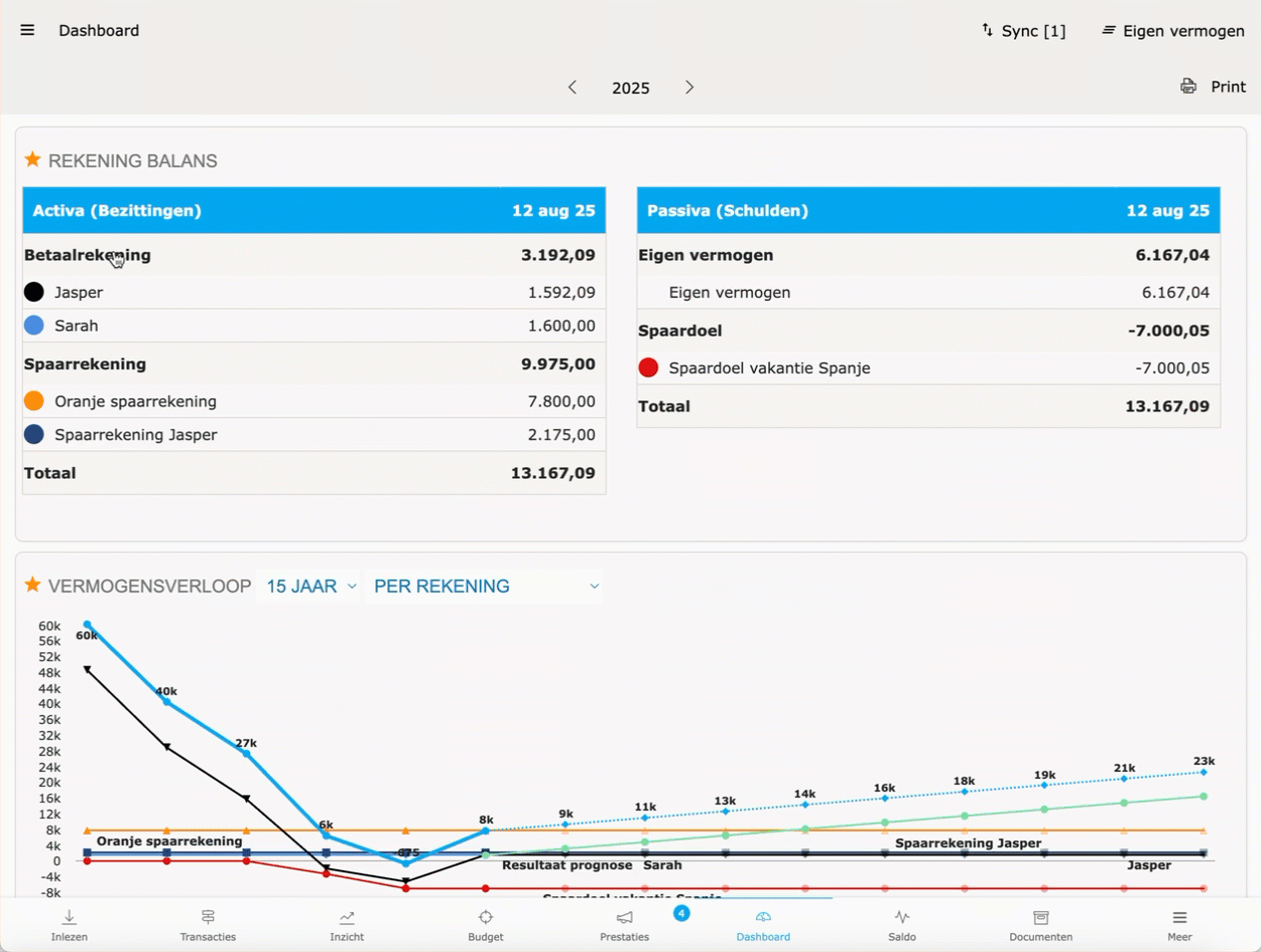The image size is (1261, 952).
Task: Switch to the Dashboard tab
Action: coord(763,925)
